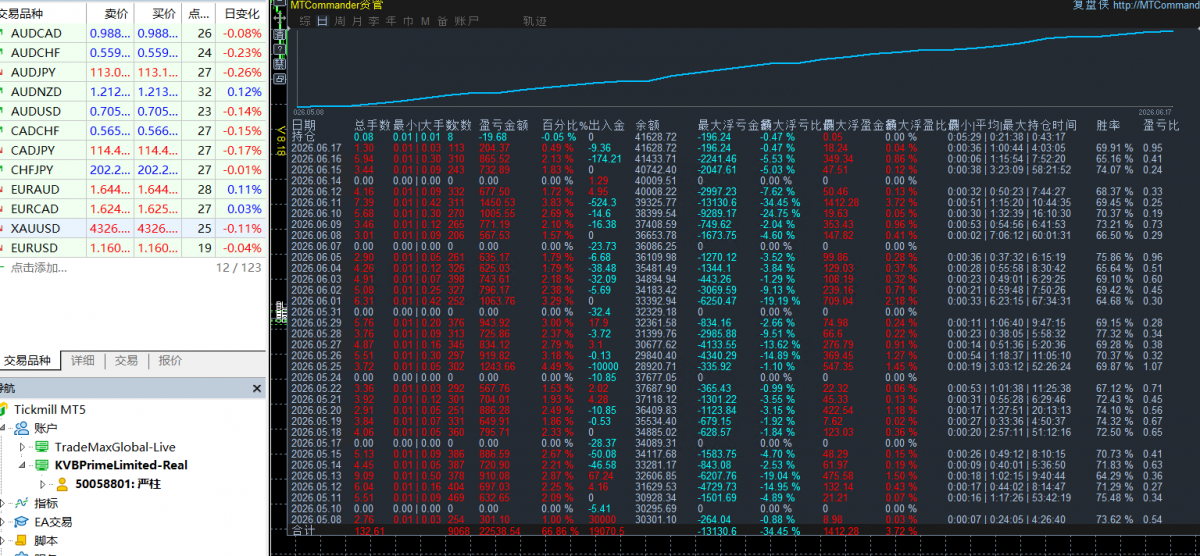Click the EA trading graduation cap icon
This screenshot has width=1200, height=556.
pyautogui.click(x=21, y=521)
